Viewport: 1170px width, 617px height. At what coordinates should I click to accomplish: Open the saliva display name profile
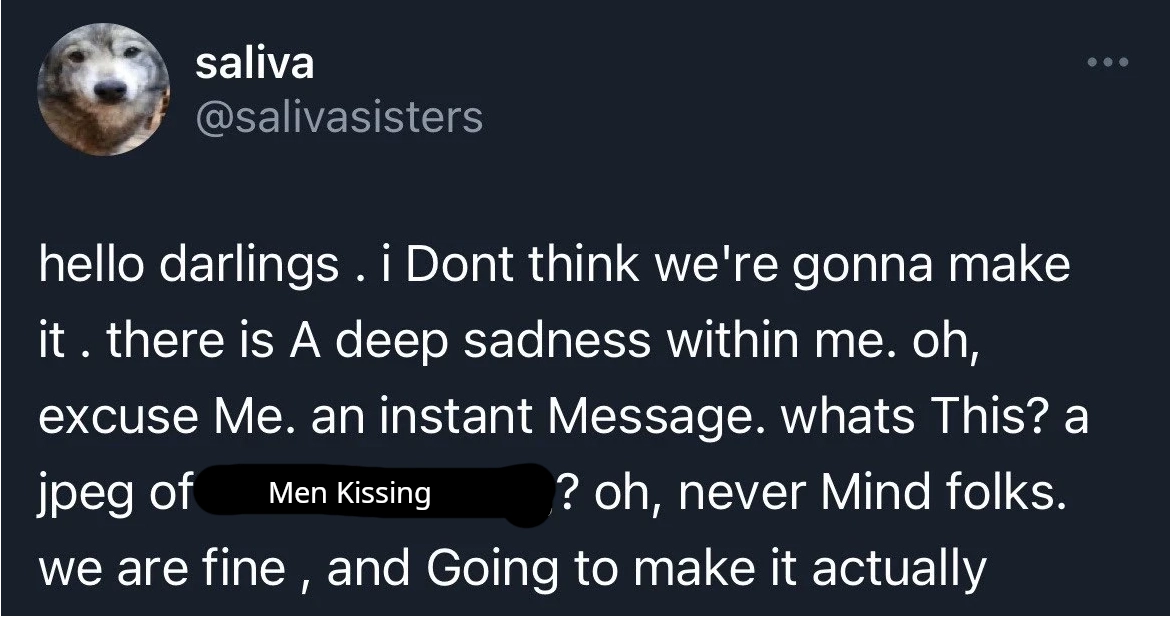(254, 64)
